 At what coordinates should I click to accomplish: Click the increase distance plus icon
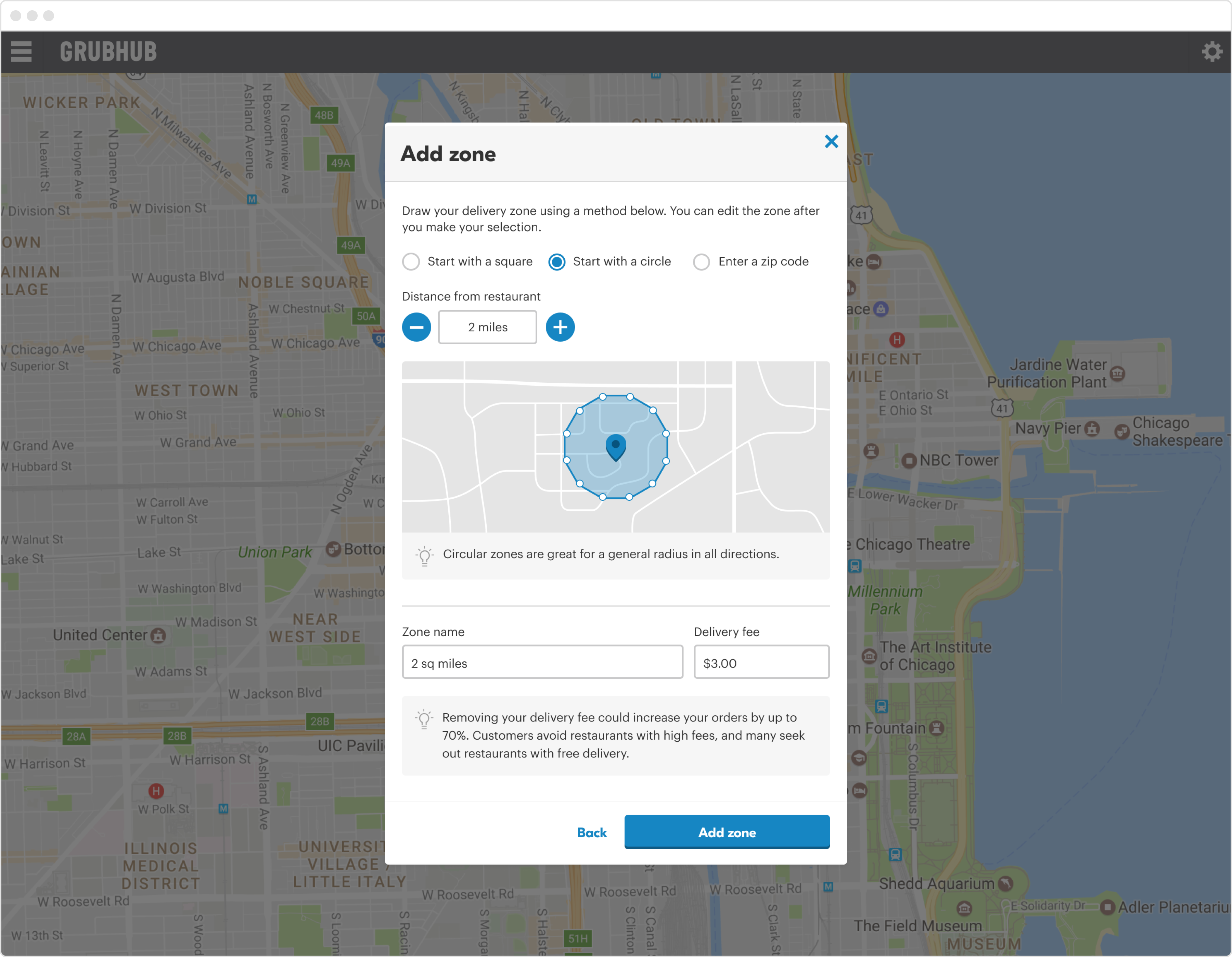[559, 327]
